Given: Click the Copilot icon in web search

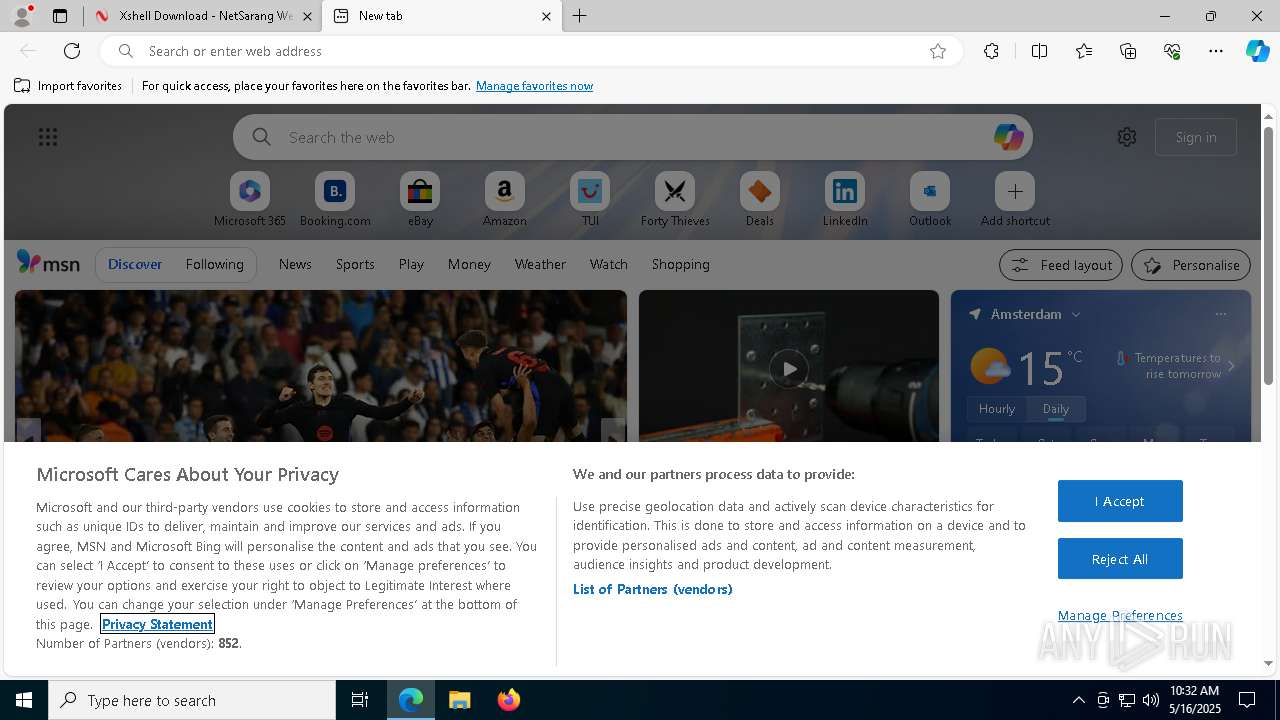Looking at the screenshot, I should (1008, 137).
